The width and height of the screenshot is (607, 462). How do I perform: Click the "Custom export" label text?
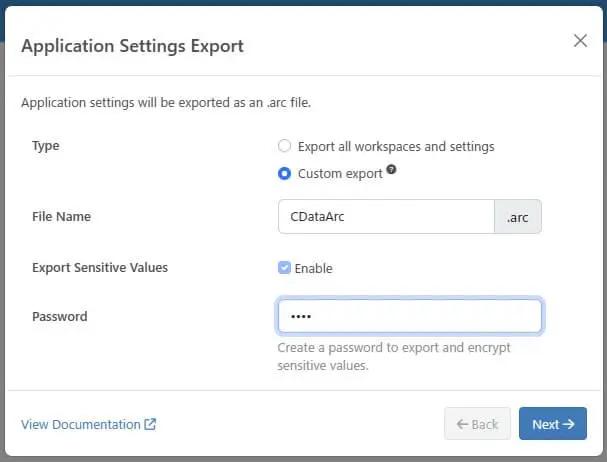click(340, 173)
